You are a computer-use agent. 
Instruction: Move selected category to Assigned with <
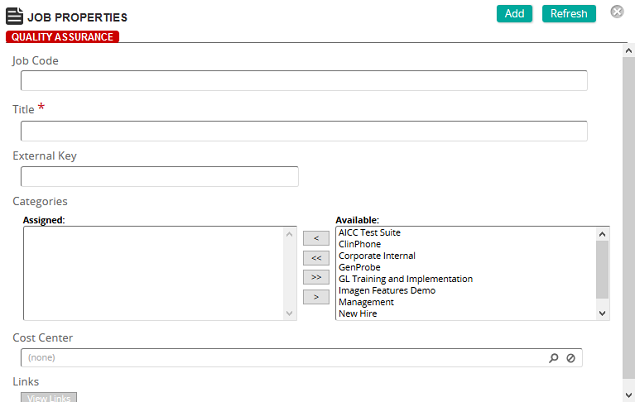click(316, 238)
